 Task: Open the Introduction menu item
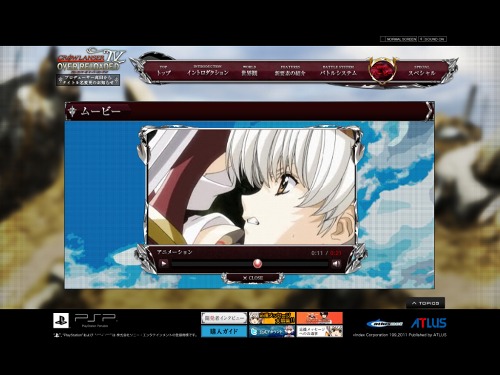[207, 71]
